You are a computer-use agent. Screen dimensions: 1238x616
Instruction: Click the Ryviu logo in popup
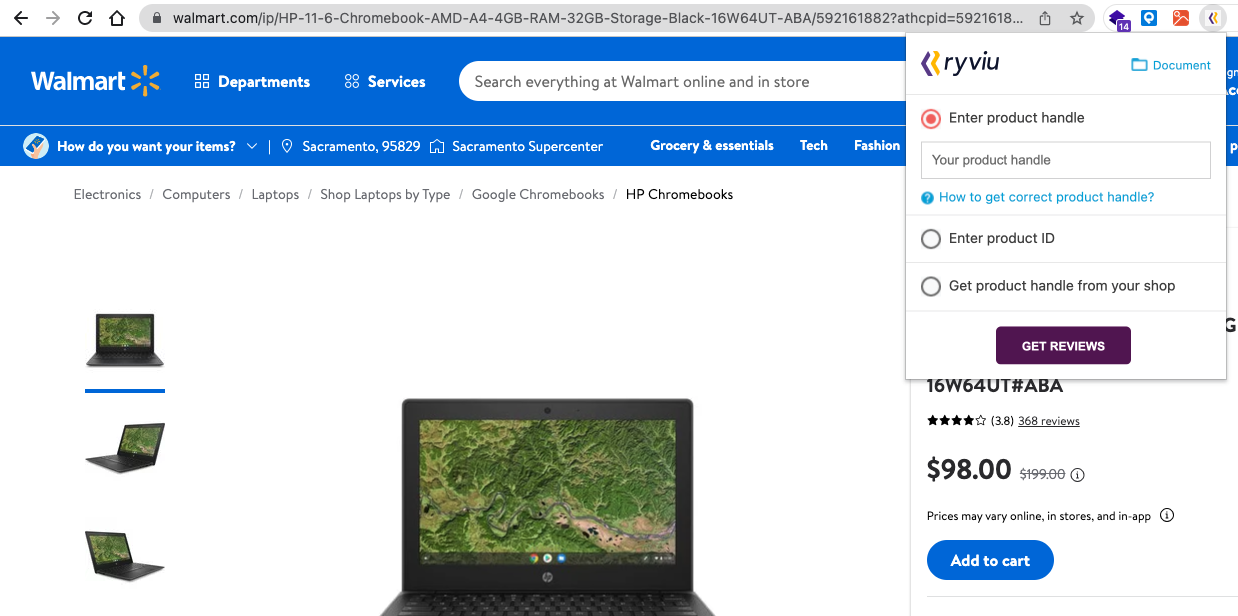point(959,64)
